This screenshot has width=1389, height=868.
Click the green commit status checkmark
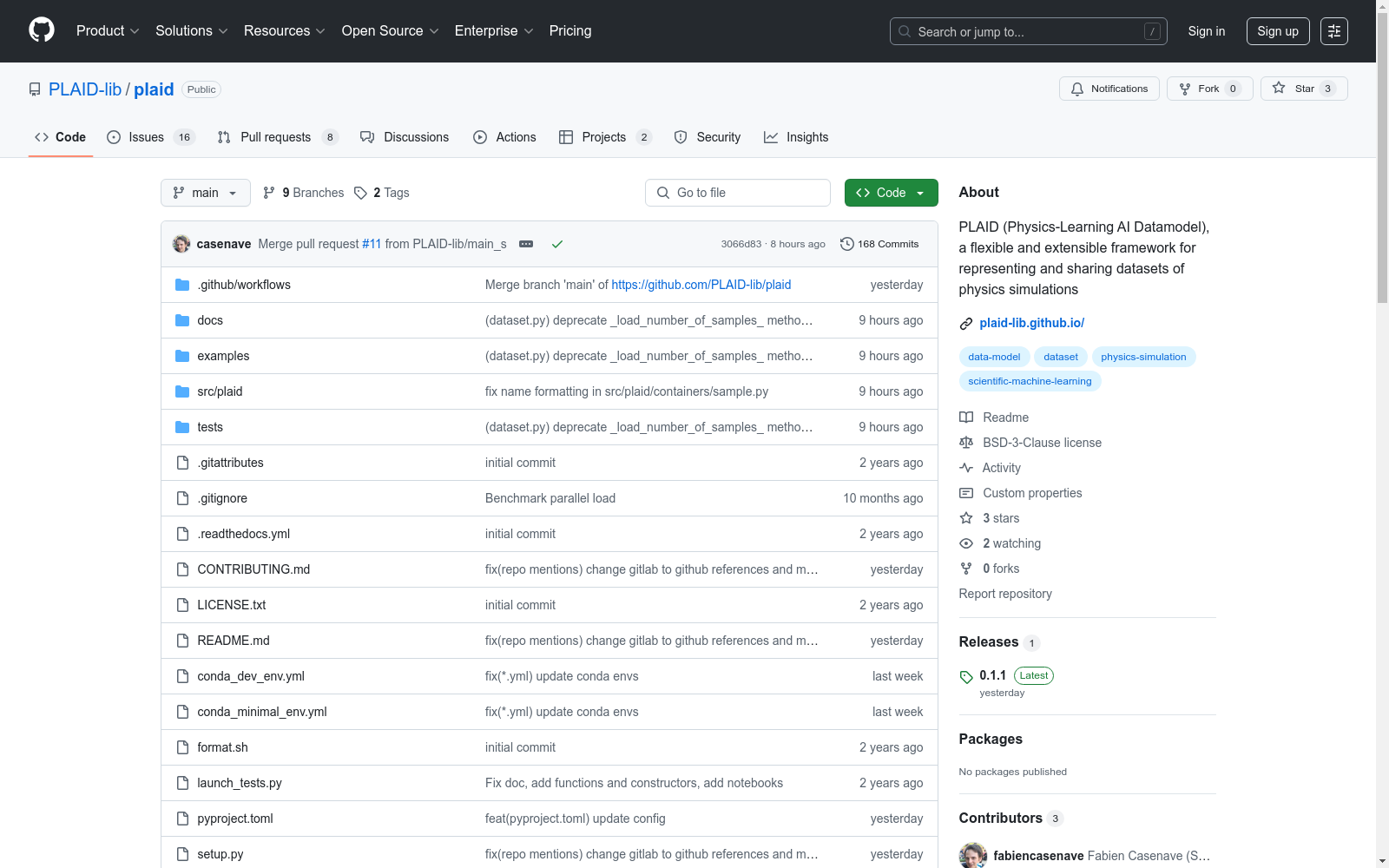[557, 244]
